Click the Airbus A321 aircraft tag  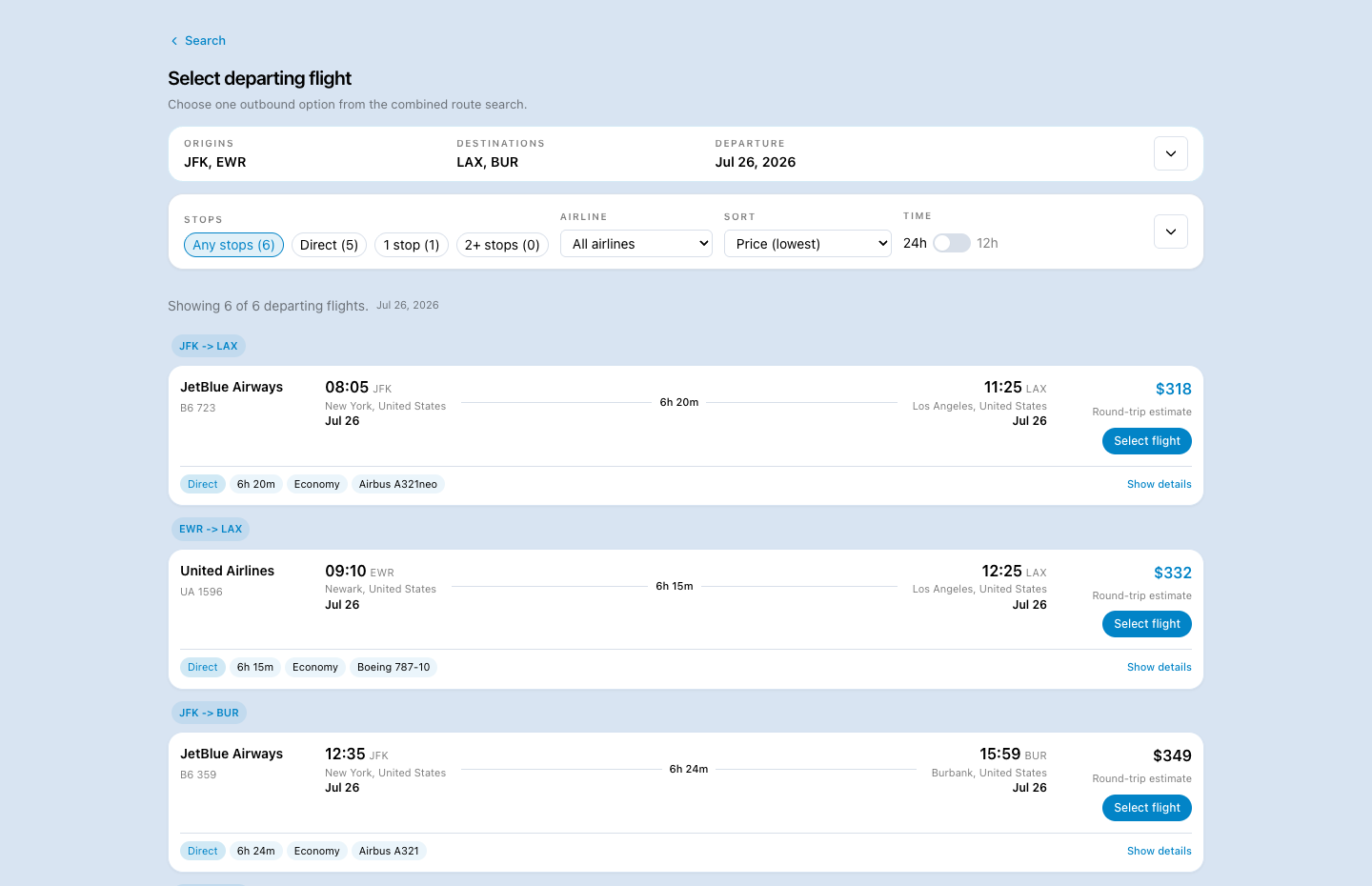point(389,851)
